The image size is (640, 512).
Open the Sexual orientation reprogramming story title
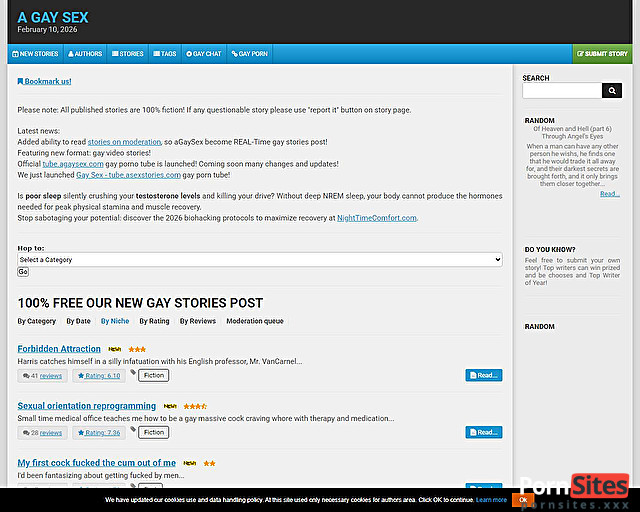tap(87, 406)
